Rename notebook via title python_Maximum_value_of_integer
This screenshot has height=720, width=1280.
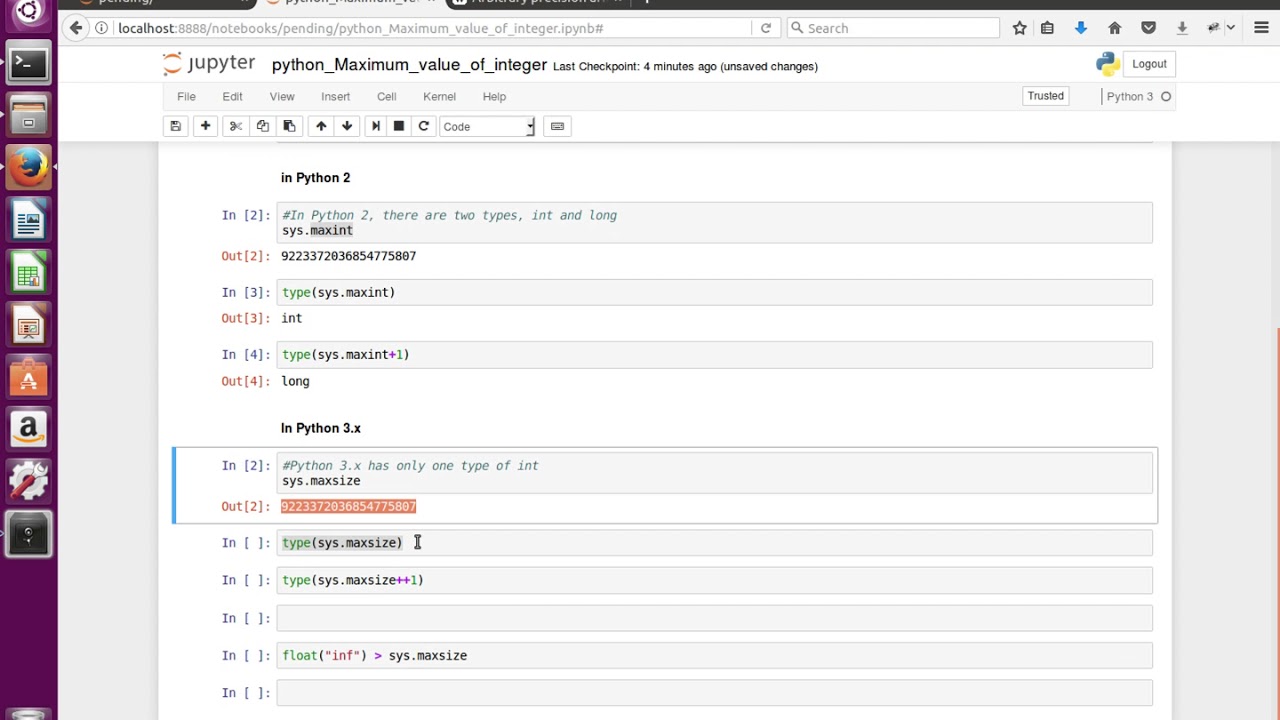click(x=409, y=65)
